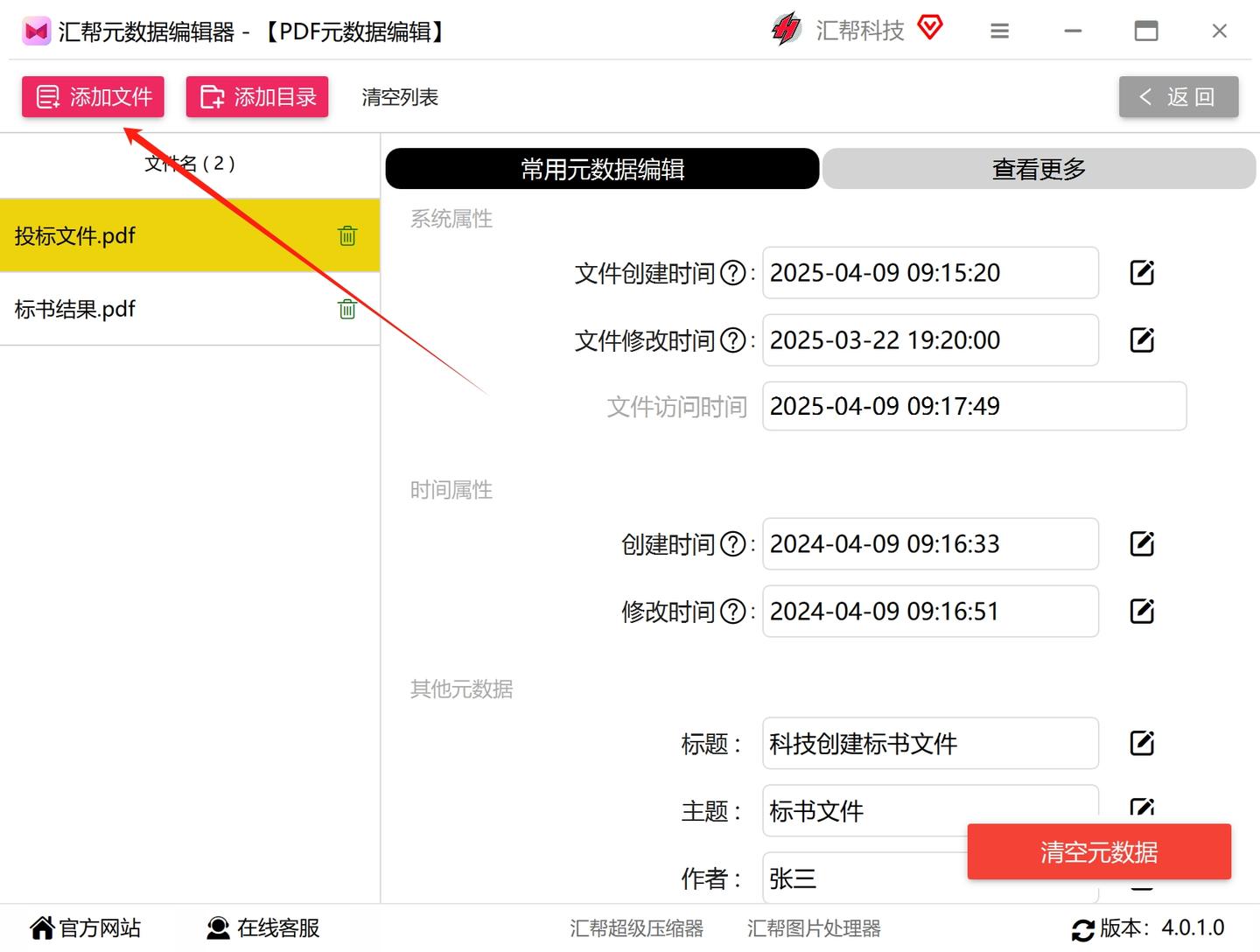This screenshot has width=1260, height=952.
Task: Switch to 查看更多 tab
Action: coord(1039,169)
